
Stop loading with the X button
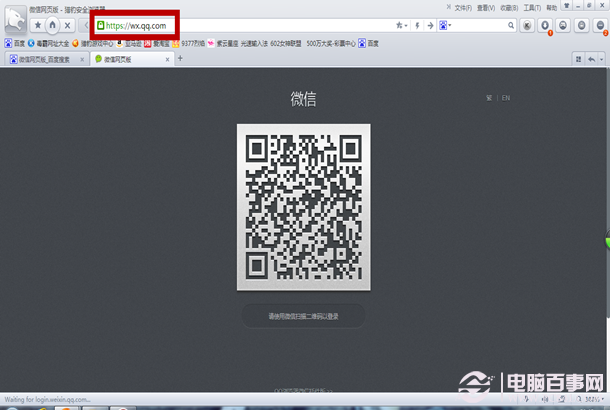[67, 26]
